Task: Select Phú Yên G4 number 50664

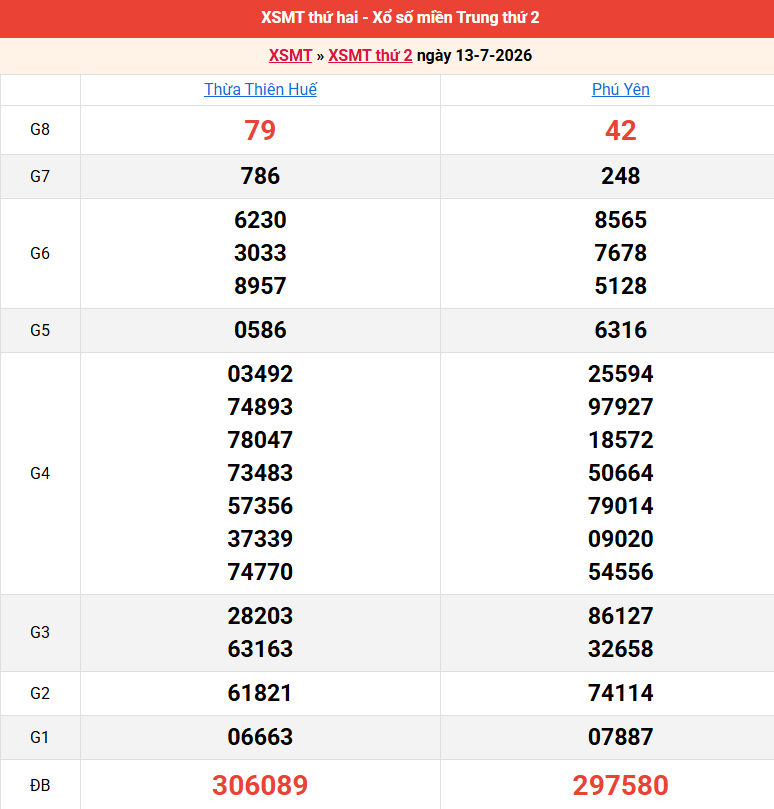Action: 620,473
